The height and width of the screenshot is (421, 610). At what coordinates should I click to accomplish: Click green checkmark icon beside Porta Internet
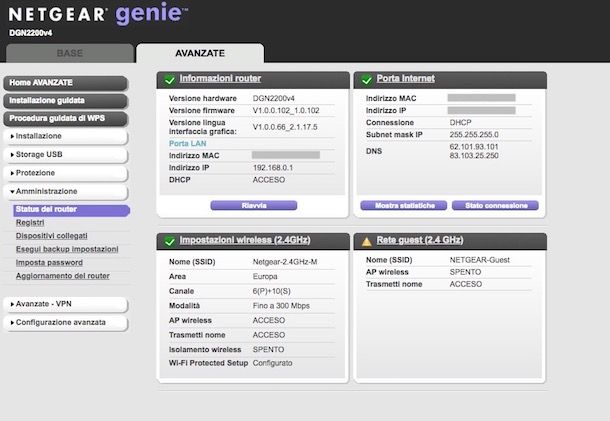click(x=366, y=80)
